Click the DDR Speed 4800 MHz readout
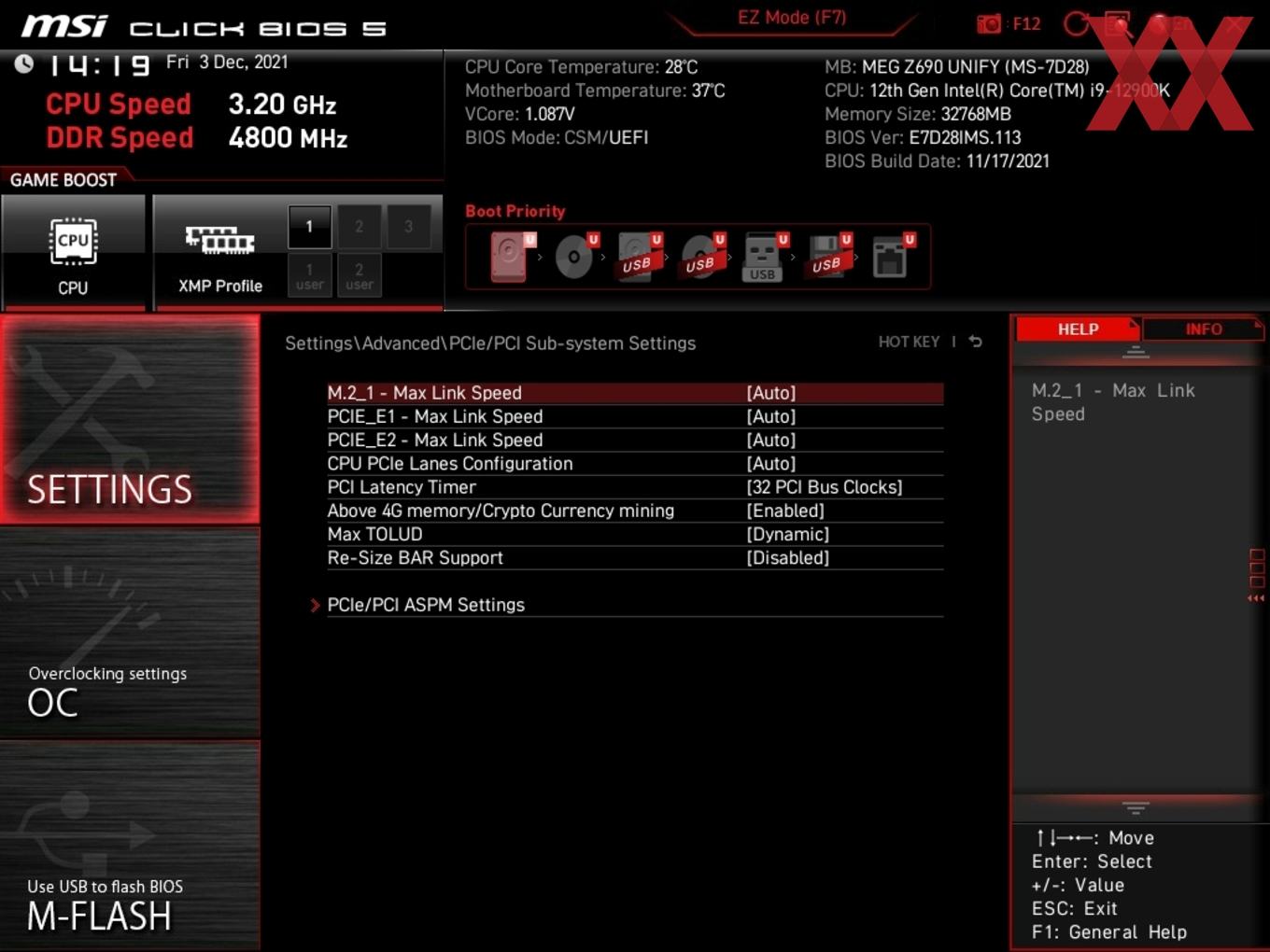This screenshot has width=1270, height=952. point(196,137)
